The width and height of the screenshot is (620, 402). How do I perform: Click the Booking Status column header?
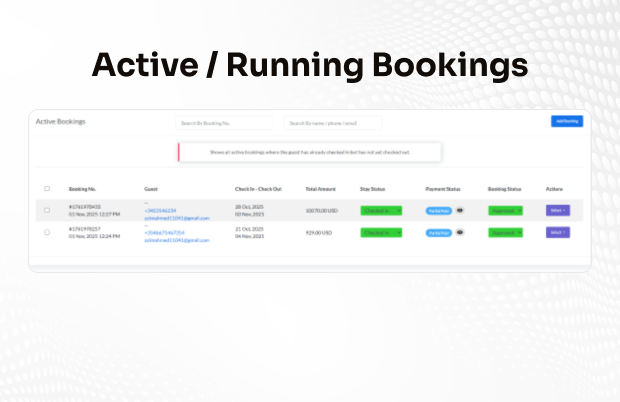(504, 189)
